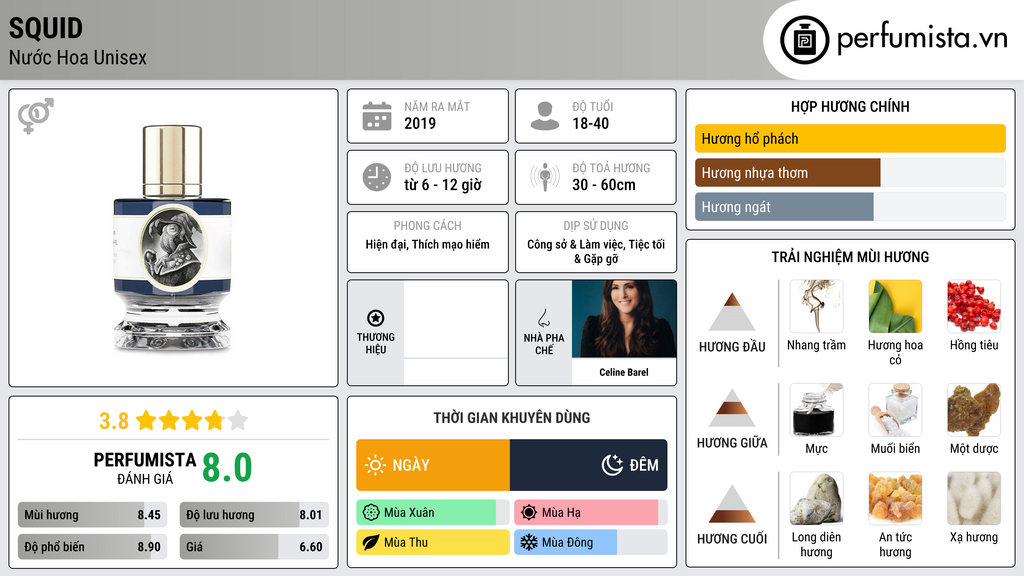Viewport: 1024px width, 576px height.
Task: Select the Hồng tiêu note image
Action: [x=974, y=306]
